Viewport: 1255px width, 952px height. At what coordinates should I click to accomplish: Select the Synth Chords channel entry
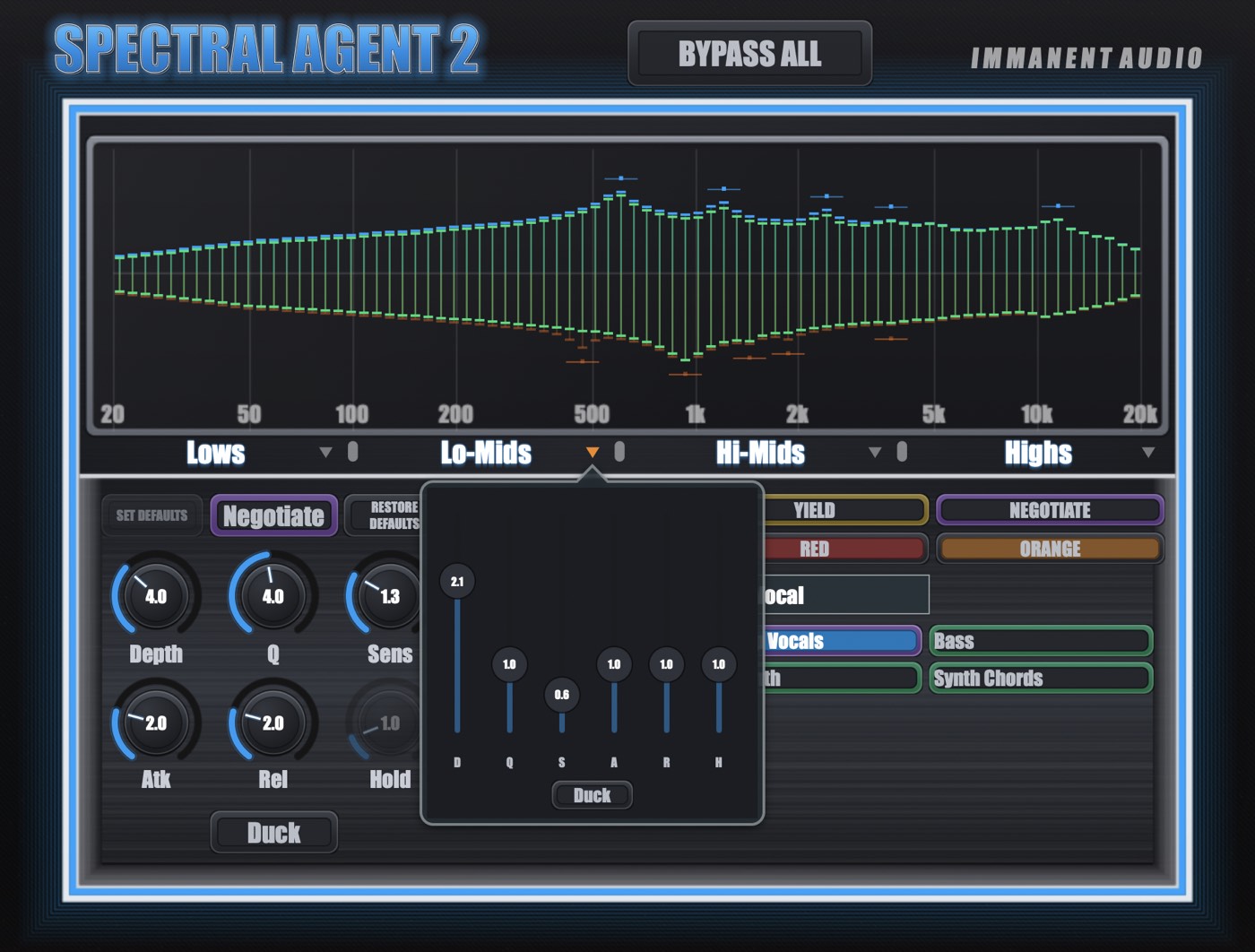coord(1041,678)
